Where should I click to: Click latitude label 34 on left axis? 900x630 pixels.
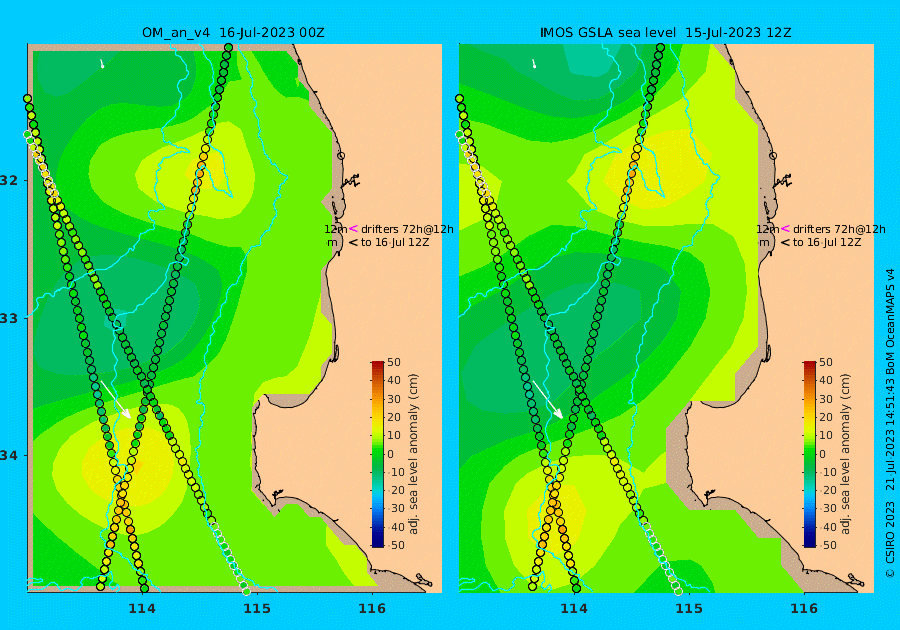(x=9, y=456)
